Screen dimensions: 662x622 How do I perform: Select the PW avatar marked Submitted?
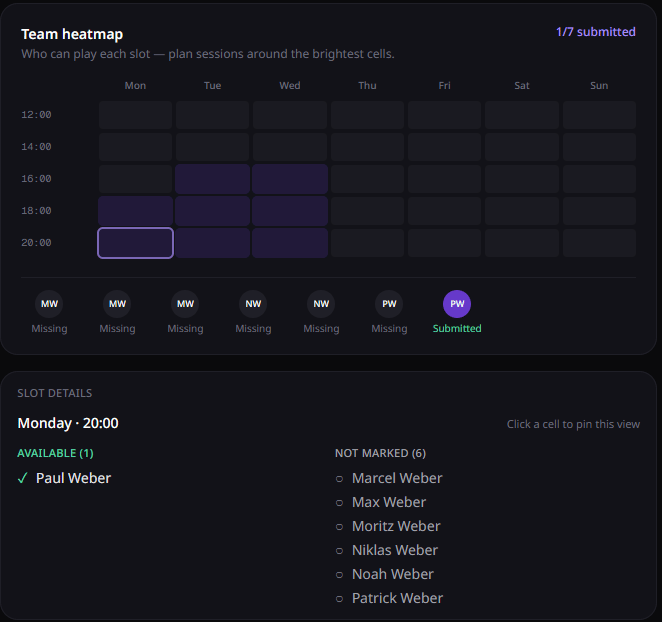click(x=457, y=304)
